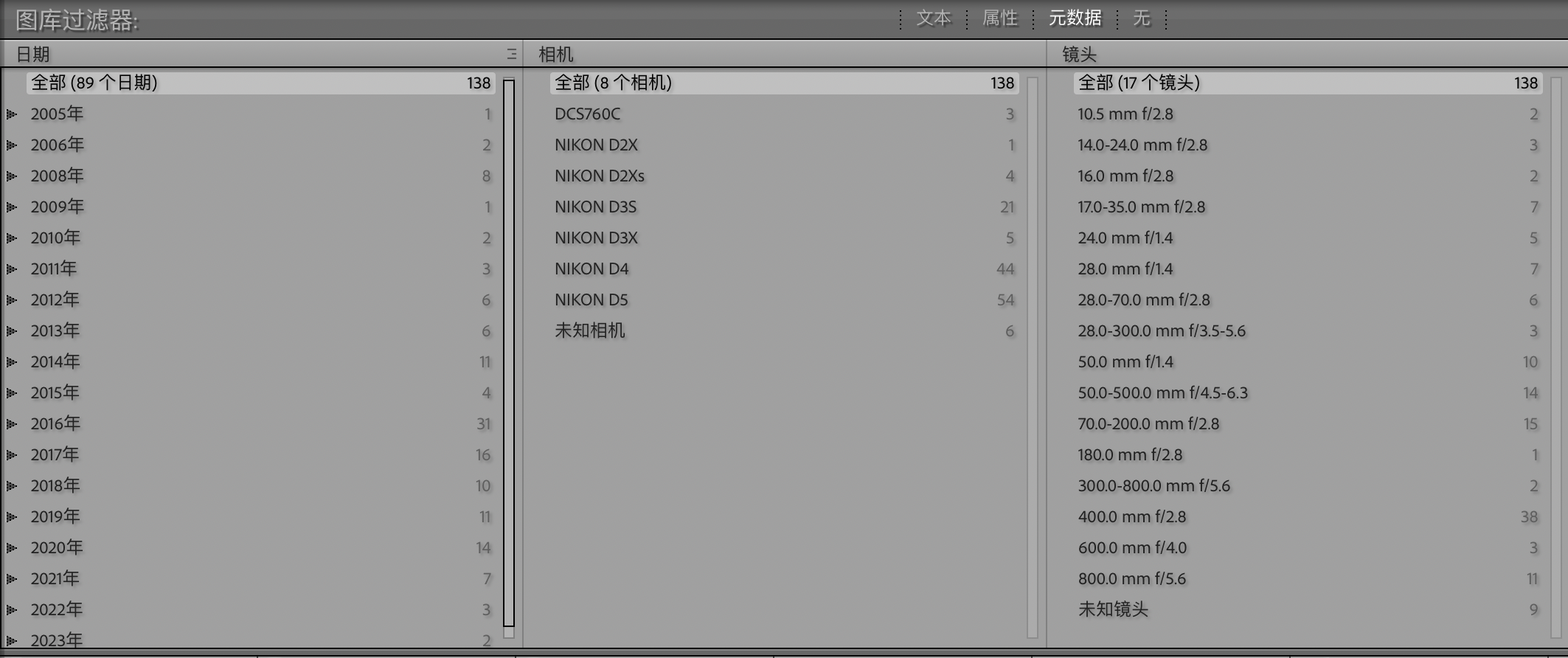This screenshot has height=658, width=1568.
Task: Select the 元数据 filter tab
Action: (x=1075, y=18)
